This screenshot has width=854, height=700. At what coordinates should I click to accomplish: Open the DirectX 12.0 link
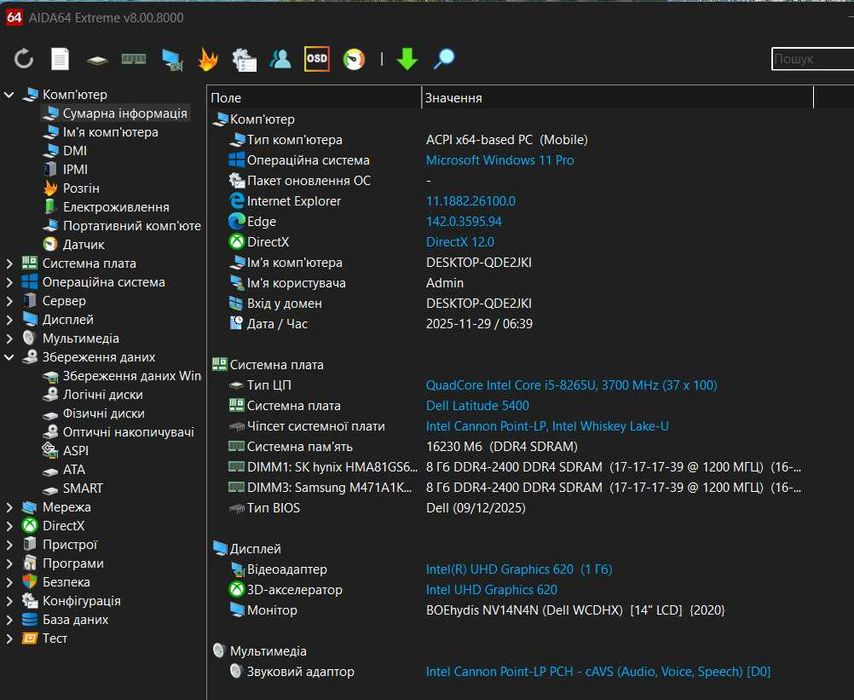(x=460, y=242)
